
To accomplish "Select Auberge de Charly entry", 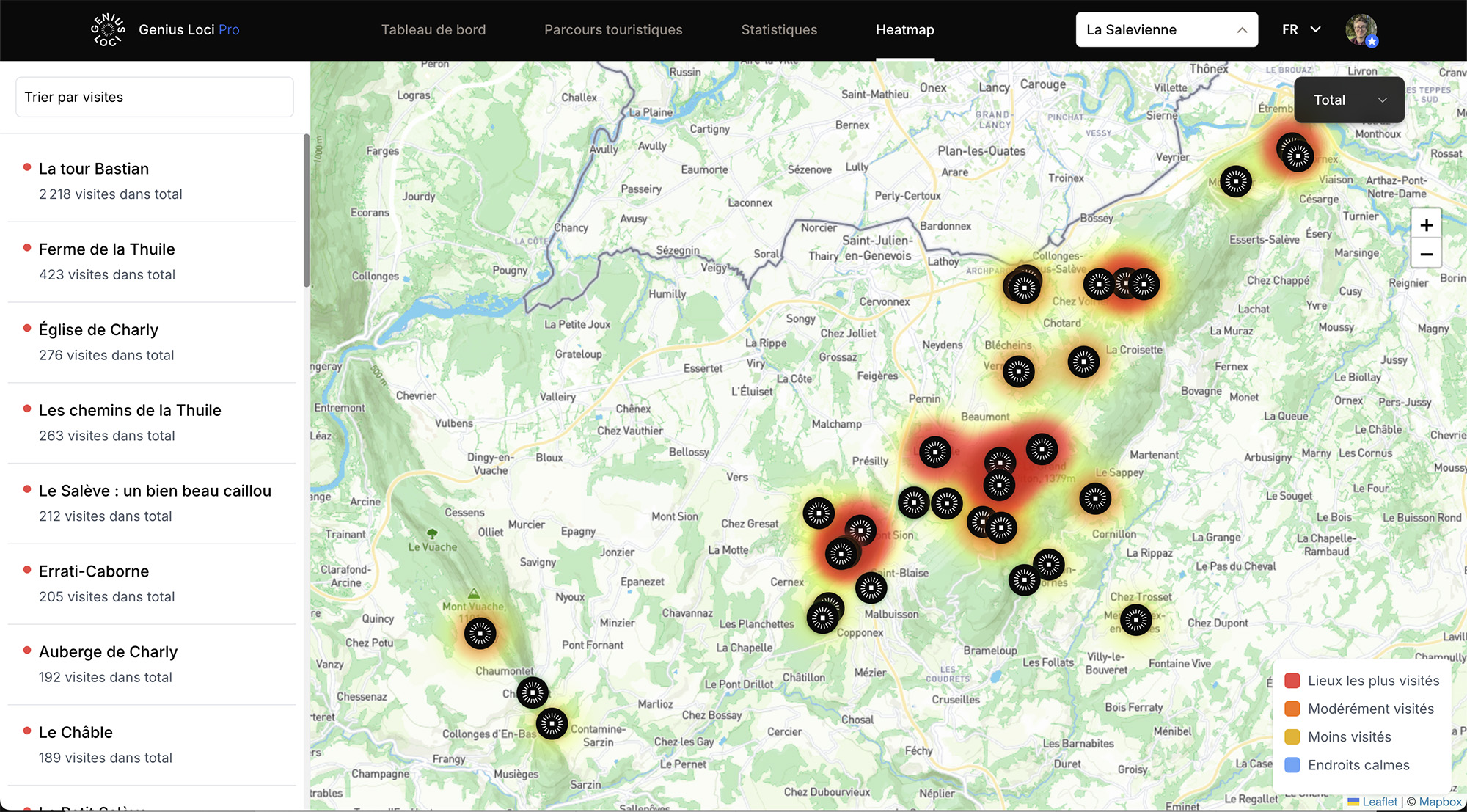I will point(152,665).
